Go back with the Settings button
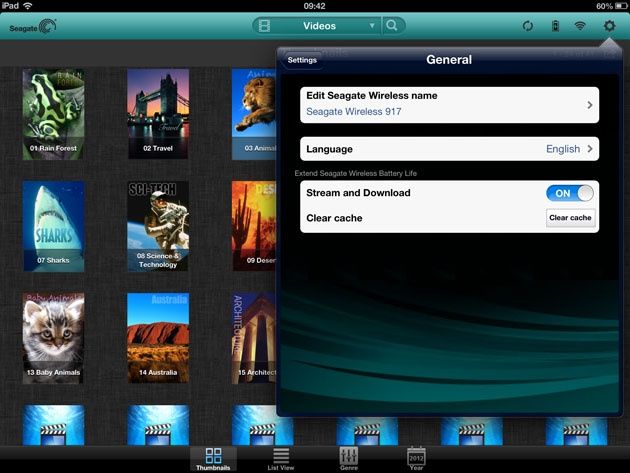The width and height of the screenshot is (630, 473). [302, 60]
